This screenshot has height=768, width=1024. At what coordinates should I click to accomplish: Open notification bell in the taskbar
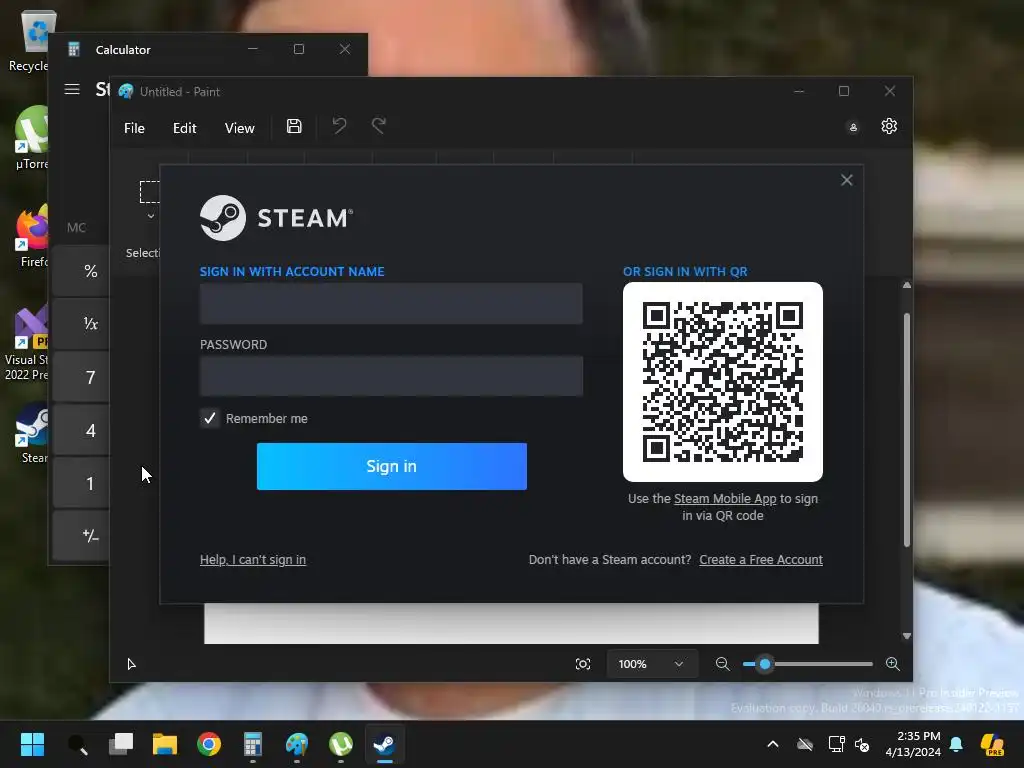[956, 744]
